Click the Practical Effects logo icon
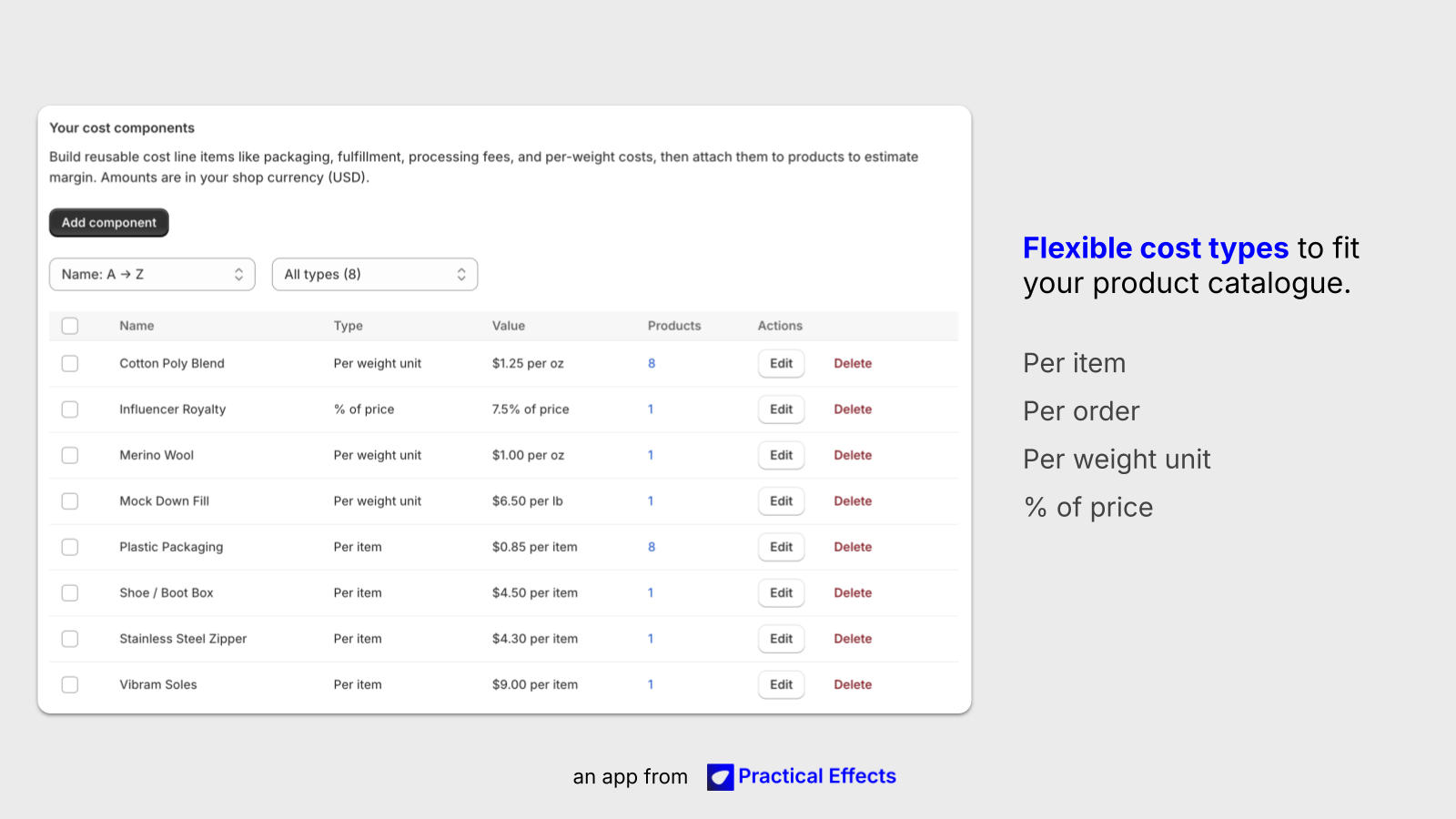 [720, 776]
